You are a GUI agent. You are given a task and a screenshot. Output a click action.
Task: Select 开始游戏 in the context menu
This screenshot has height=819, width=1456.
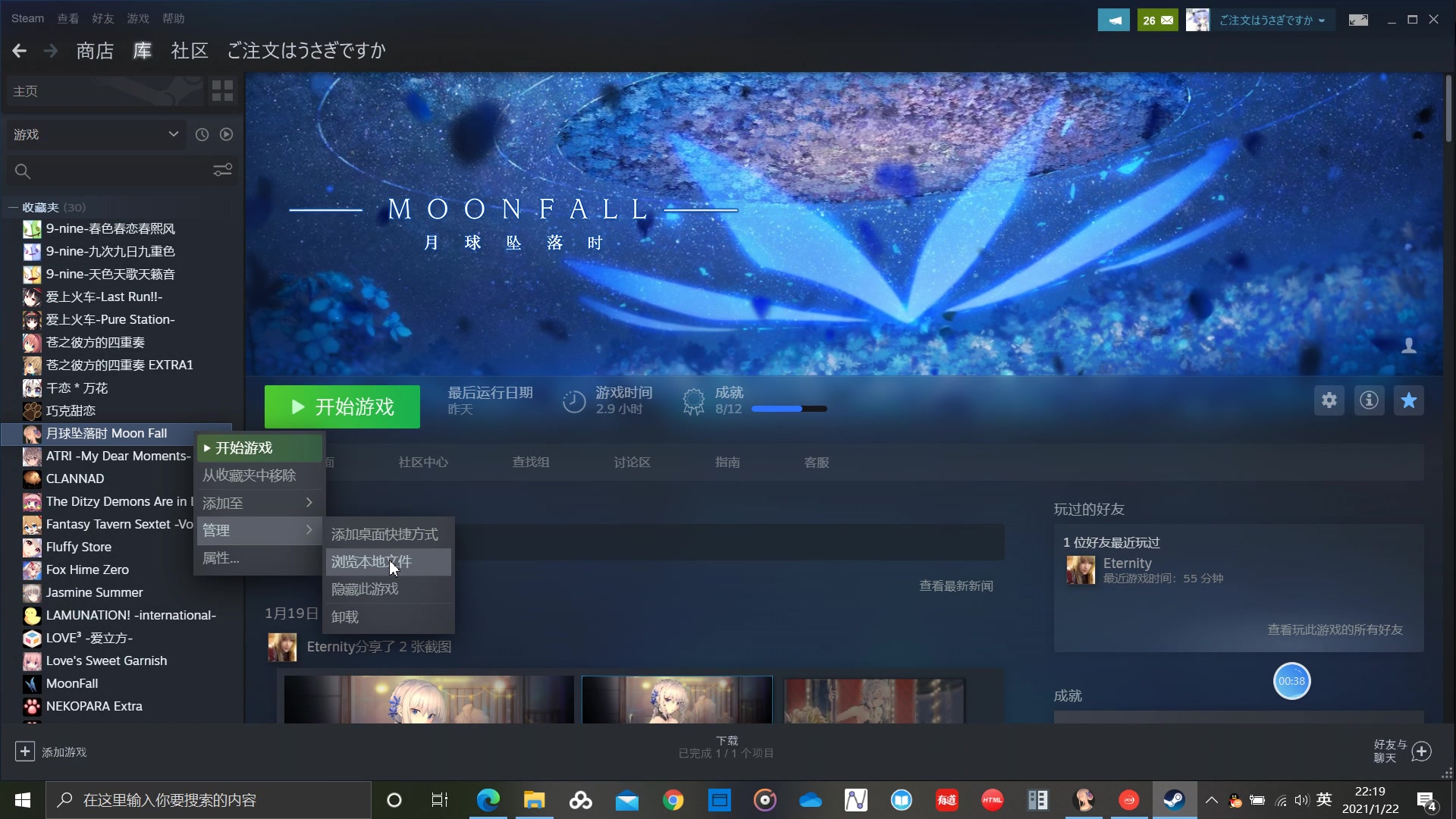point(259,448)
